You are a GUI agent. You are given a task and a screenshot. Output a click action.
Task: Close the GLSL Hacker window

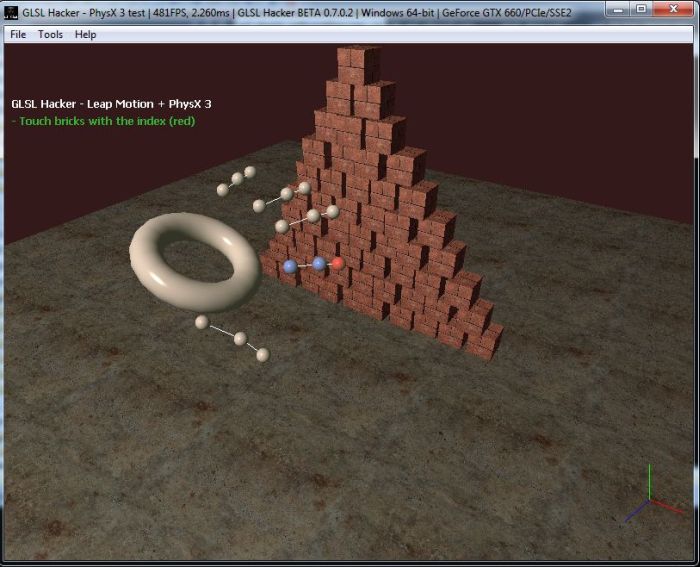click(x=674, y=9)
